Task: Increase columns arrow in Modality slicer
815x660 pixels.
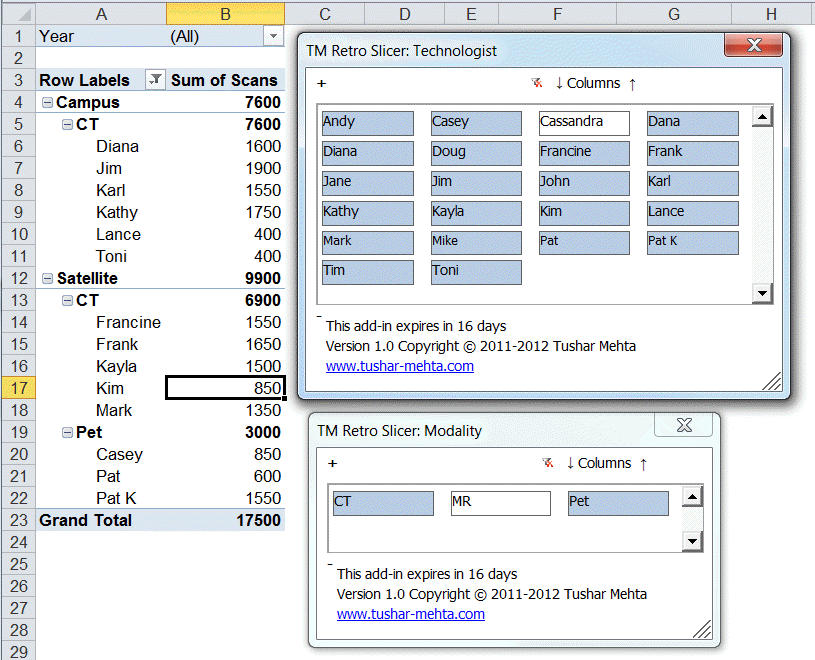Action: (643, 463)
